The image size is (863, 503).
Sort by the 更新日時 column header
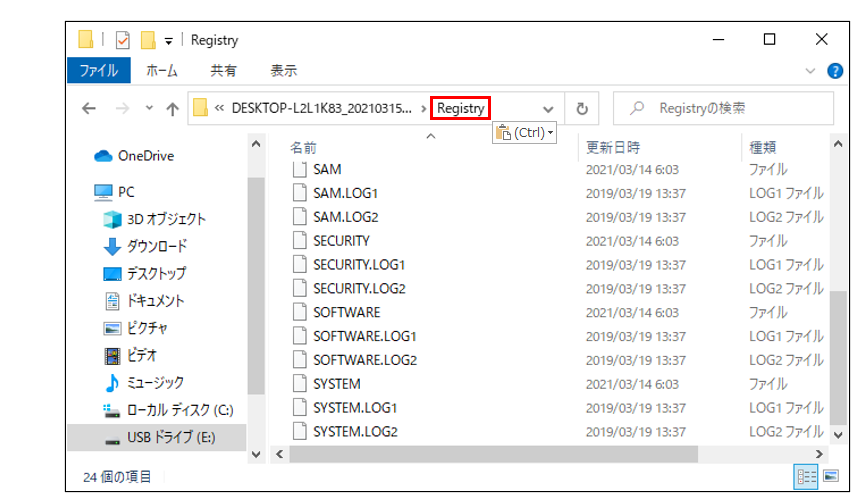click(x=613, y=147)
